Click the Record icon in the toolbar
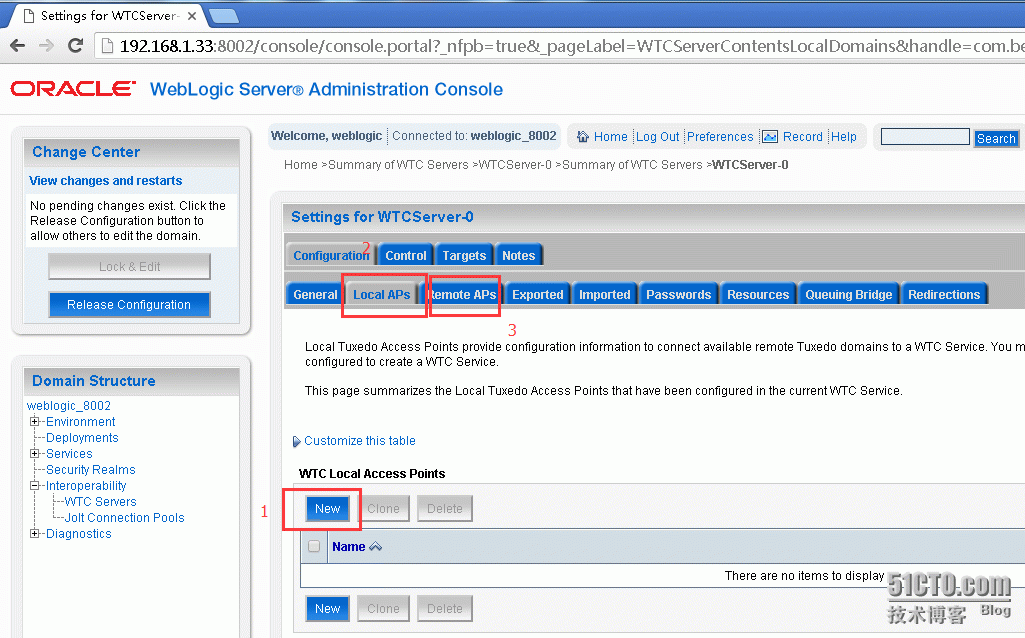Image resolution: width=1025 pixels, height=638 pixels. click(x=770, y=137)
